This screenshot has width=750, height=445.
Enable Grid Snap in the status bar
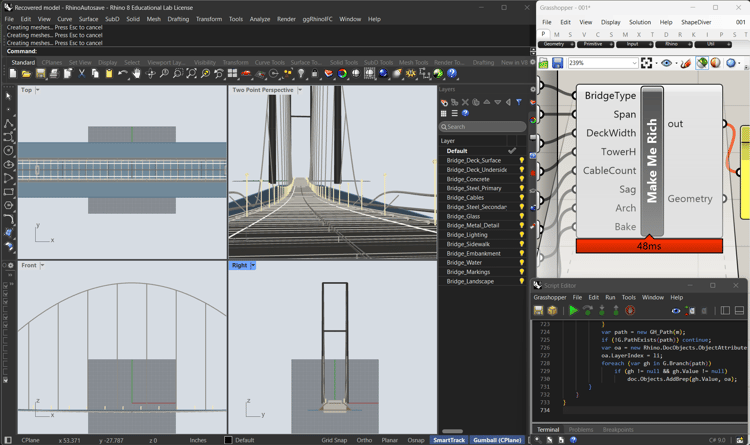[x=333, y=440]
